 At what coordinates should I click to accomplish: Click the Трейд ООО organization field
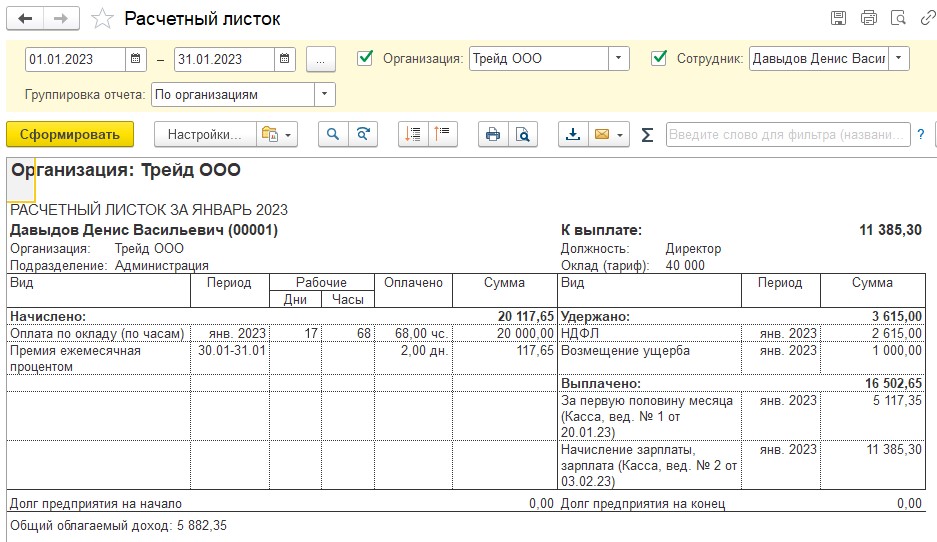539,59
